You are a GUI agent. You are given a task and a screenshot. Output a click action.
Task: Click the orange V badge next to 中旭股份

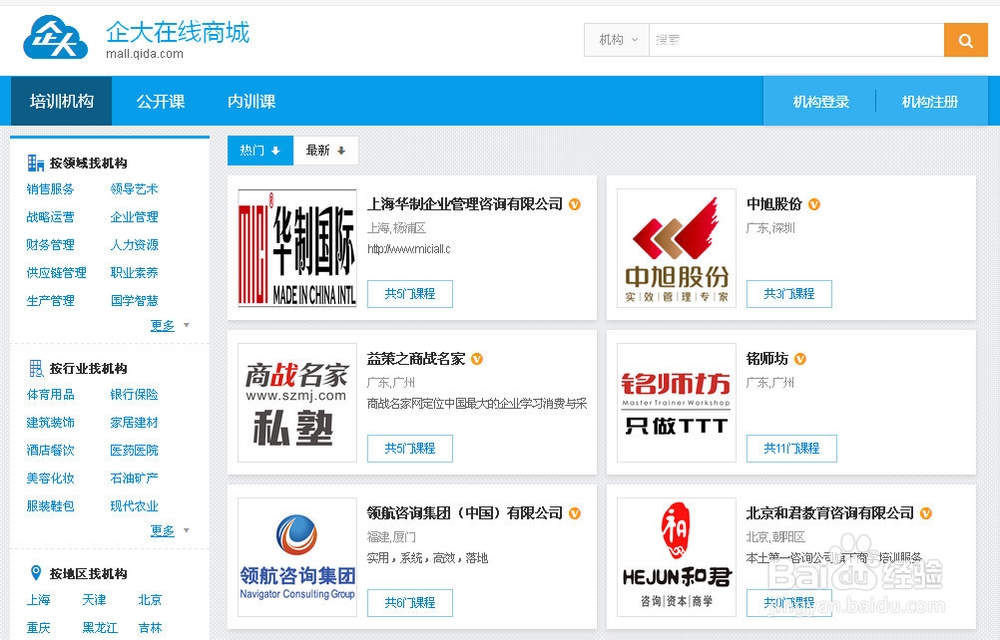[x=814, y=203]
